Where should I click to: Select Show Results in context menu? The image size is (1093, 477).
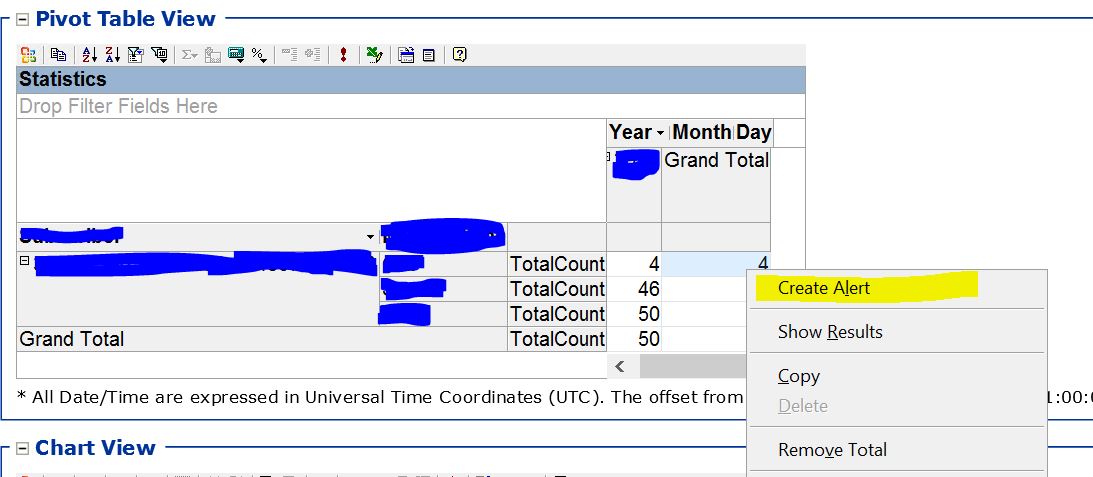pos(830,332)
